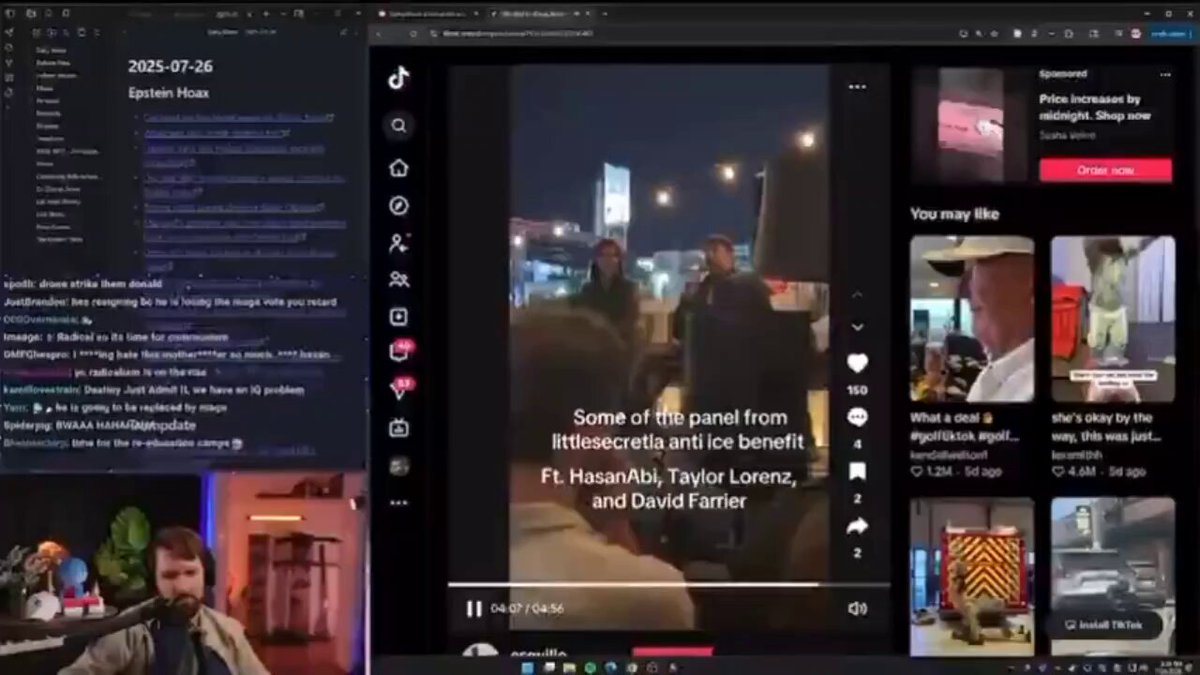This screenshot has height=675, width=1200.
Task: Click 'Price increases by midnight' ad text
Action: click(x=1095, y=107)
